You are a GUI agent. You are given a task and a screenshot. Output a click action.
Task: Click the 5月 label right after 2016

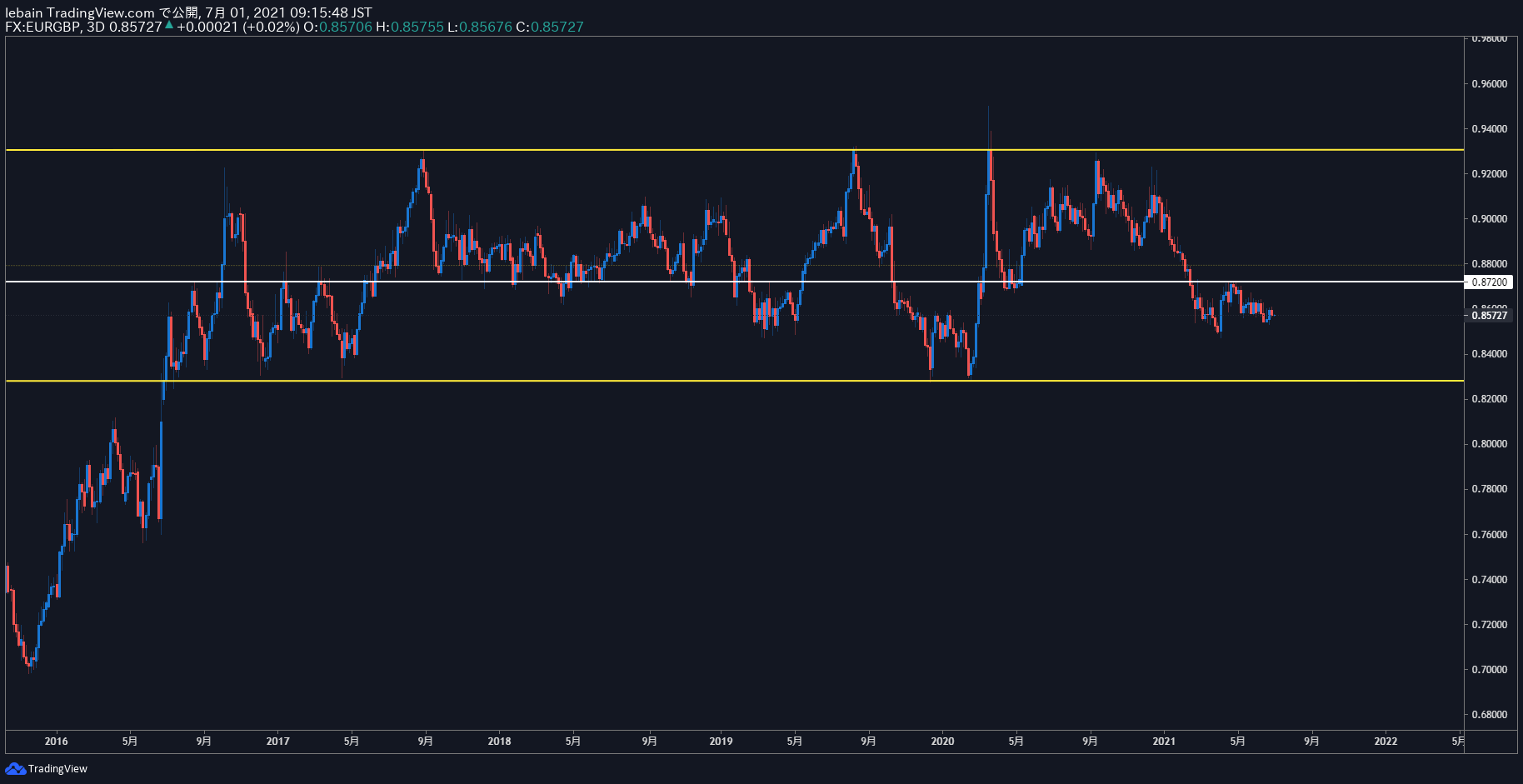130,742
